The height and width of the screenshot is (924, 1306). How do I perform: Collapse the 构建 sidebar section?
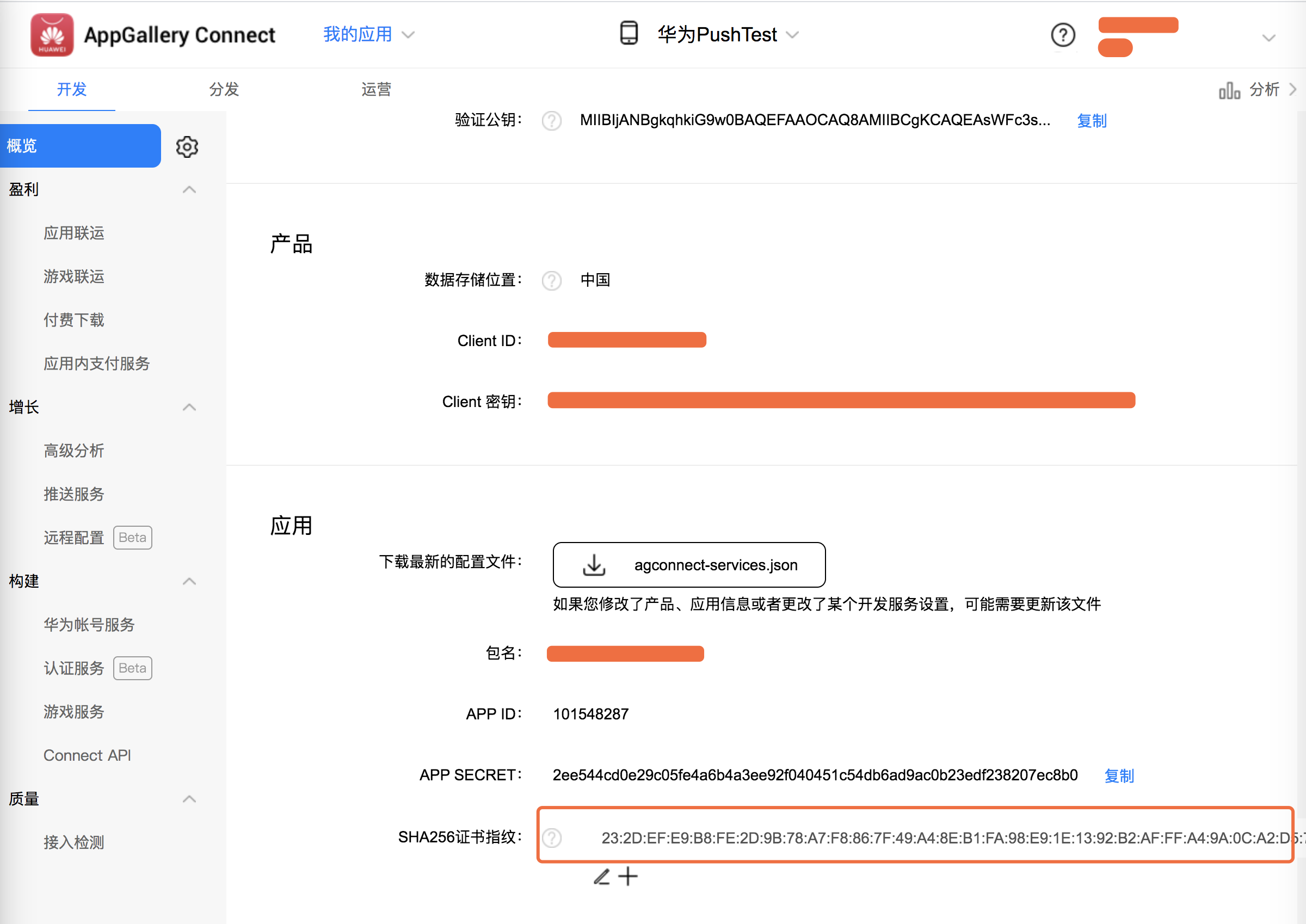tap(189, 581)
